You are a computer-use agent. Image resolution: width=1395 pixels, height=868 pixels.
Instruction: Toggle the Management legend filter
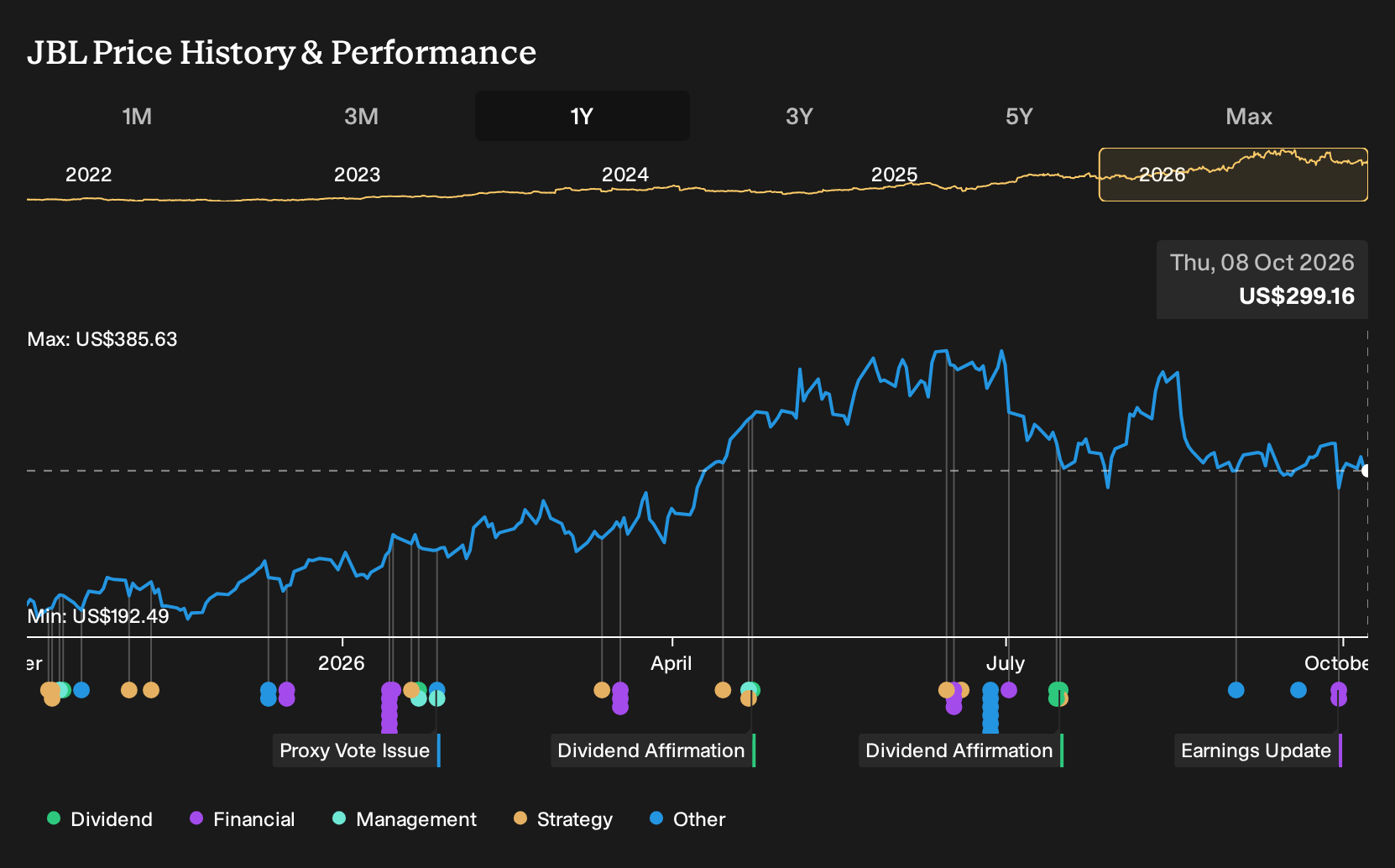coord(405,819)
